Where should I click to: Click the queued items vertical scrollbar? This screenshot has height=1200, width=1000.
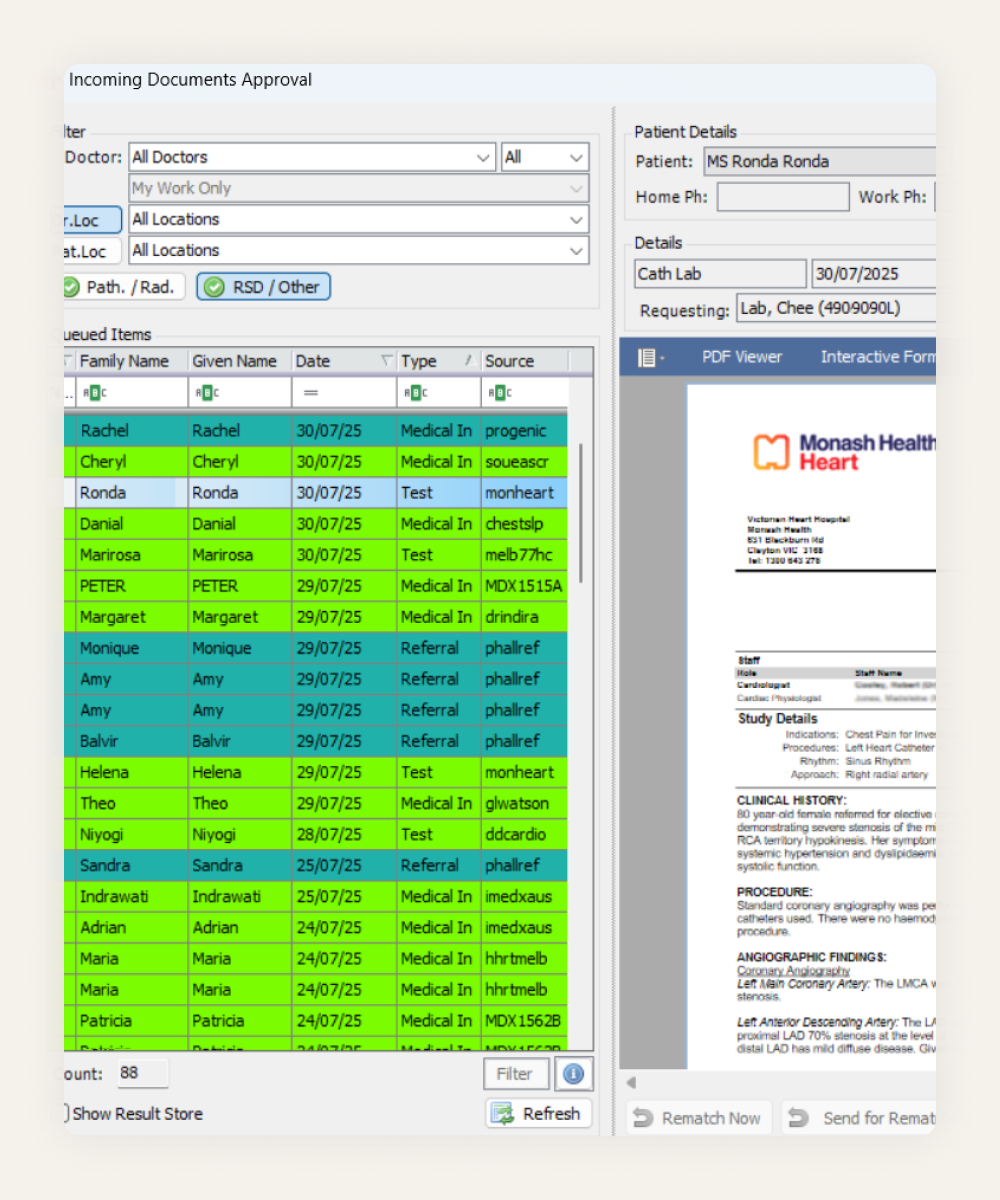(580, 512)
